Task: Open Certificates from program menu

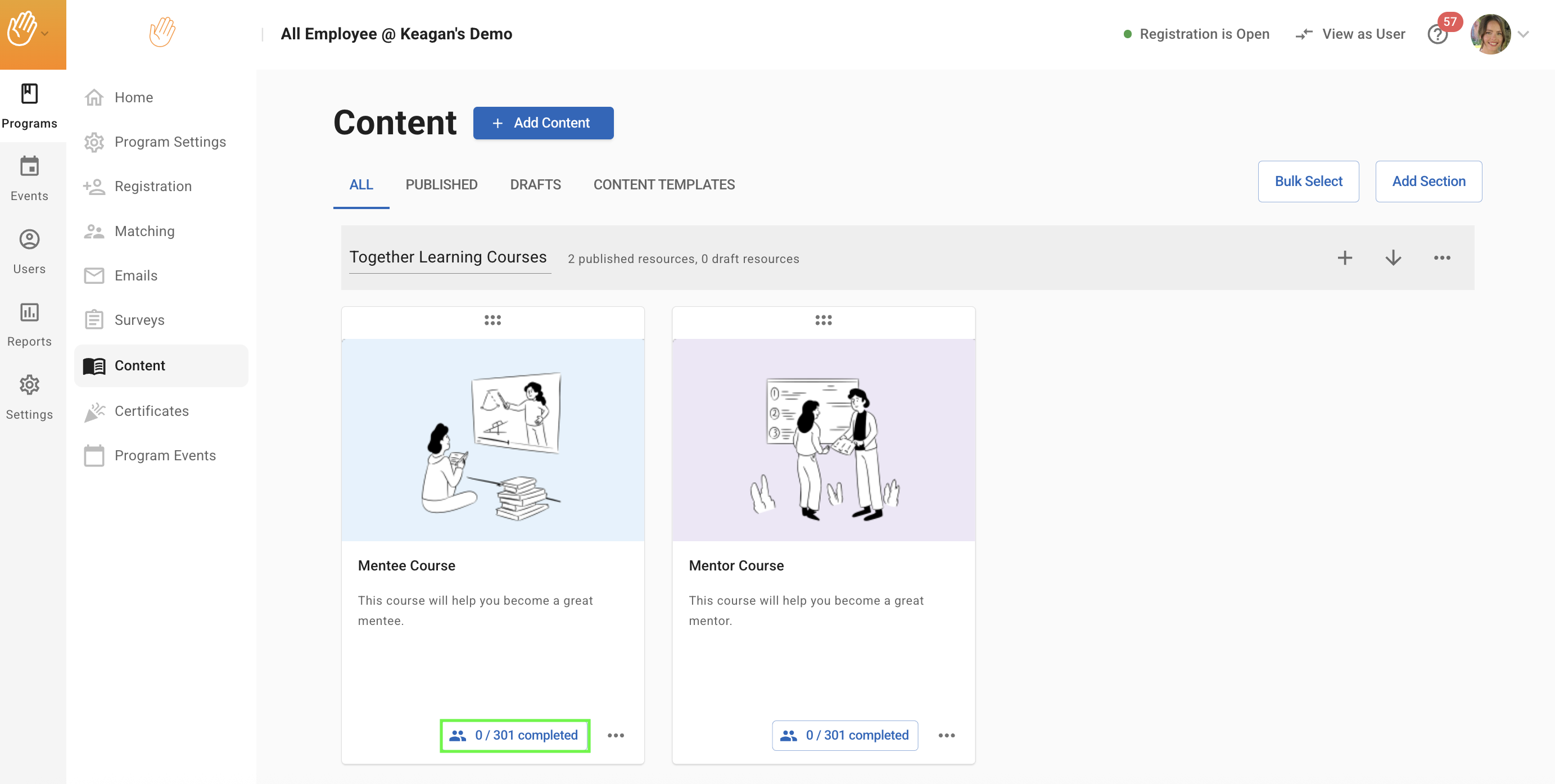Action: (x=152, y=411)
